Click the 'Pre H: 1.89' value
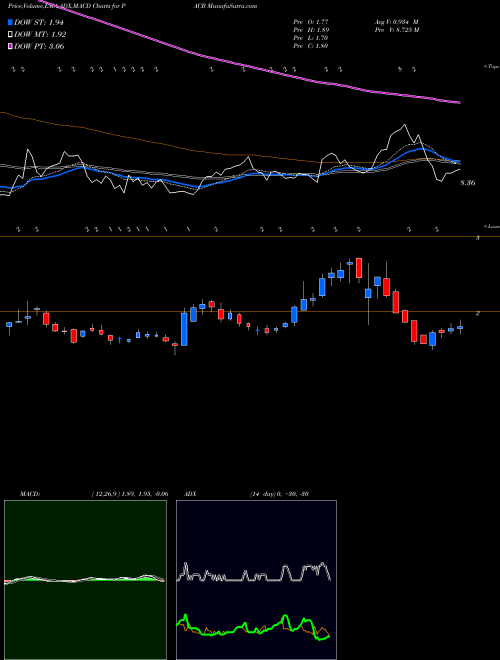This screenshot has height=660, width=500. point(311,30)
